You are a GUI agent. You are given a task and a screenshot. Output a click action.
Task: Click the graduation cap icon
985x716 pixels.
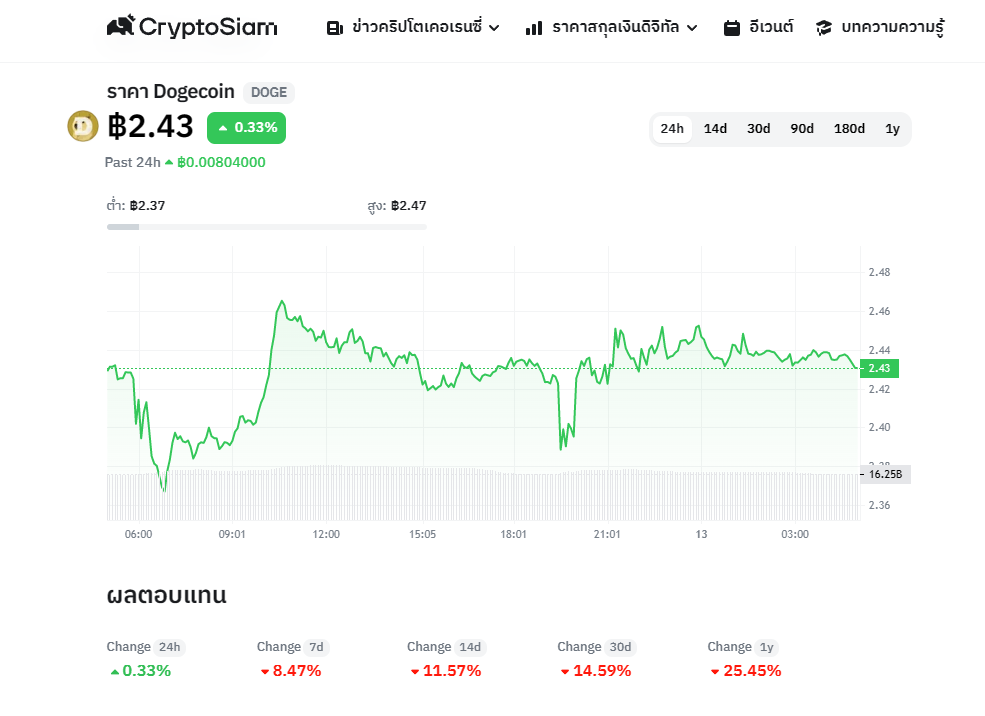(x=824, y=28)
